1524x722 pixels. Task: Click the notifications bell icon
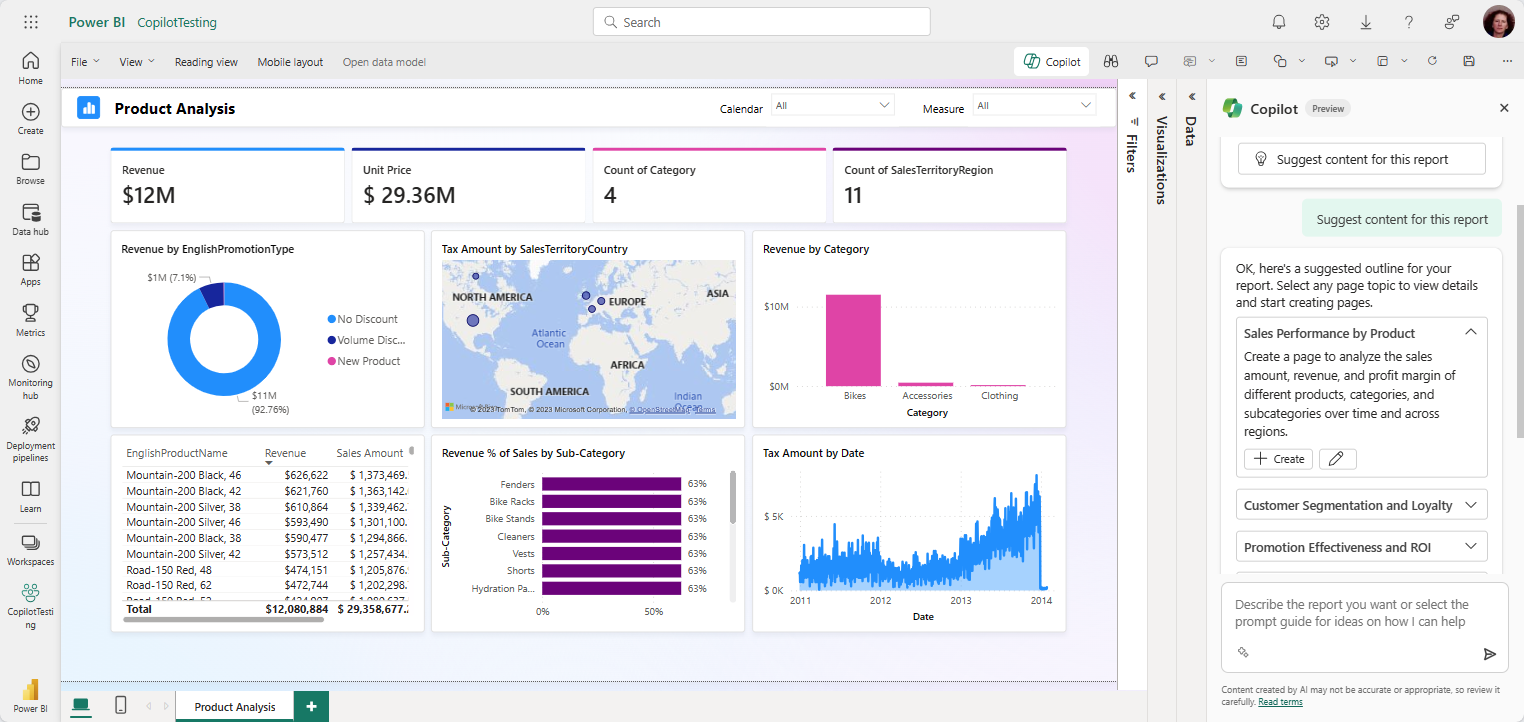point(1279,22)
